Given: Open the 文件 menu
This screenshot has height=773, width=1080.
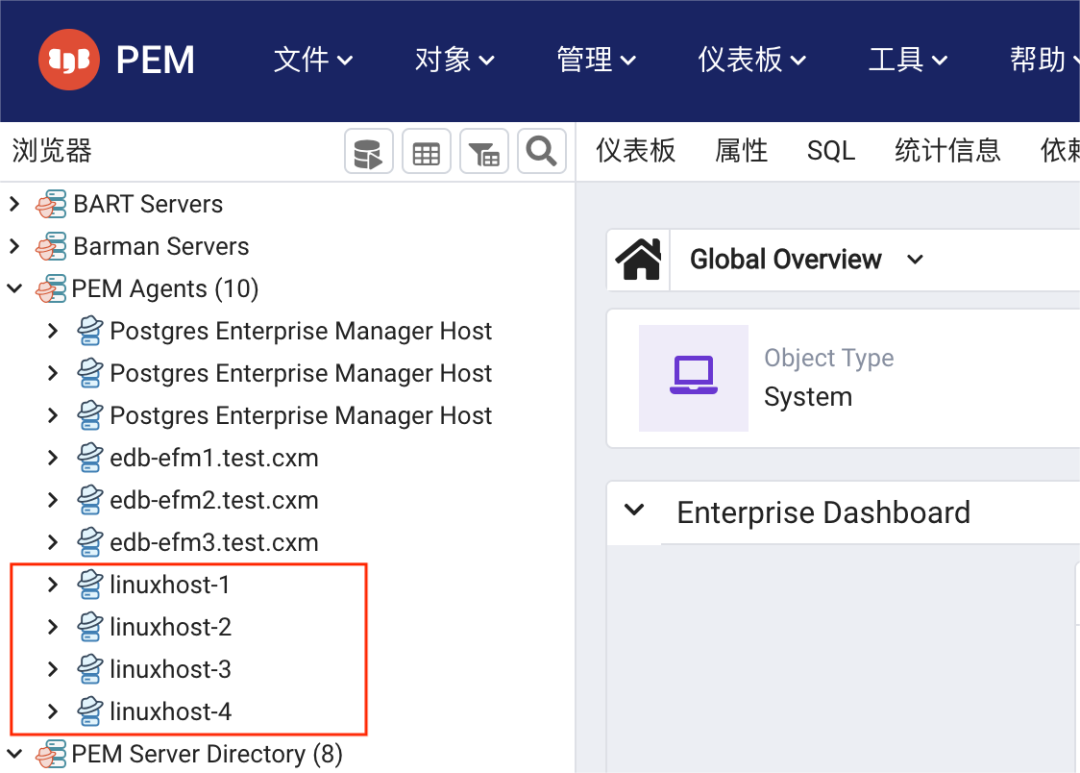Looking at the screenshot, I should pos(313,60).
